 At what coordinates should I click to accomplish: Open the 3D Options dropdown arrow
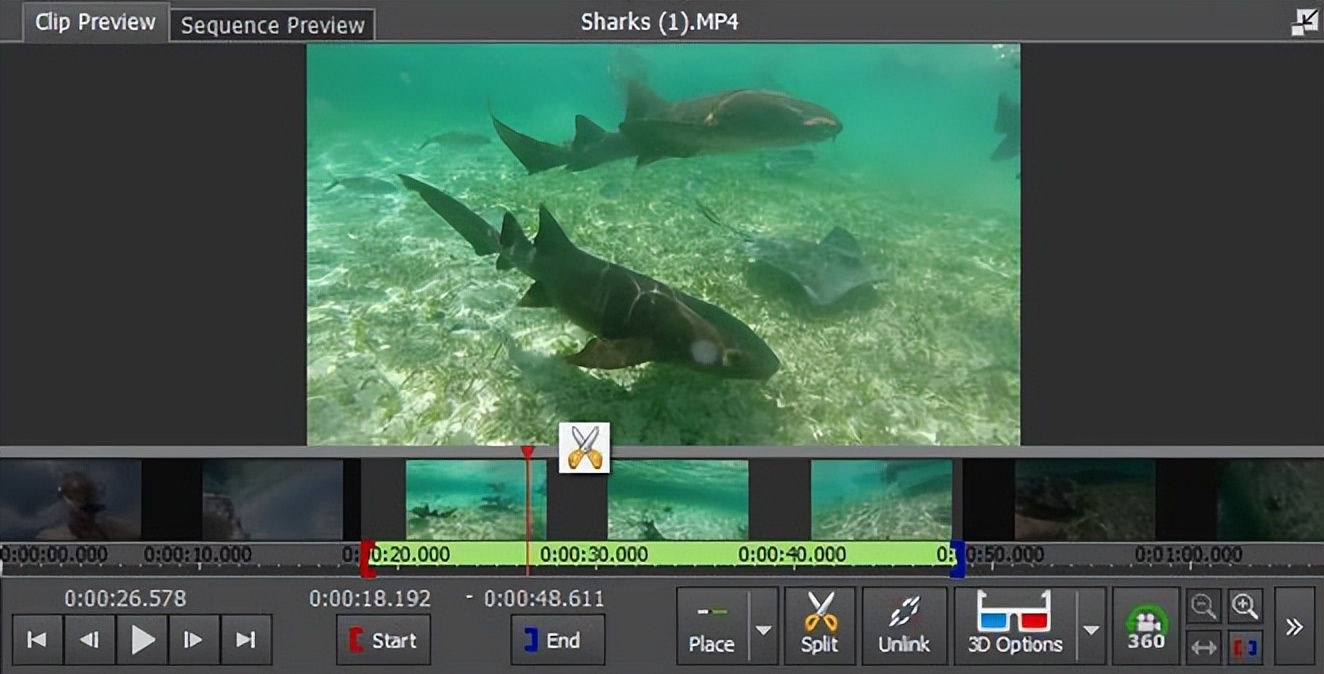(1091, 628)
